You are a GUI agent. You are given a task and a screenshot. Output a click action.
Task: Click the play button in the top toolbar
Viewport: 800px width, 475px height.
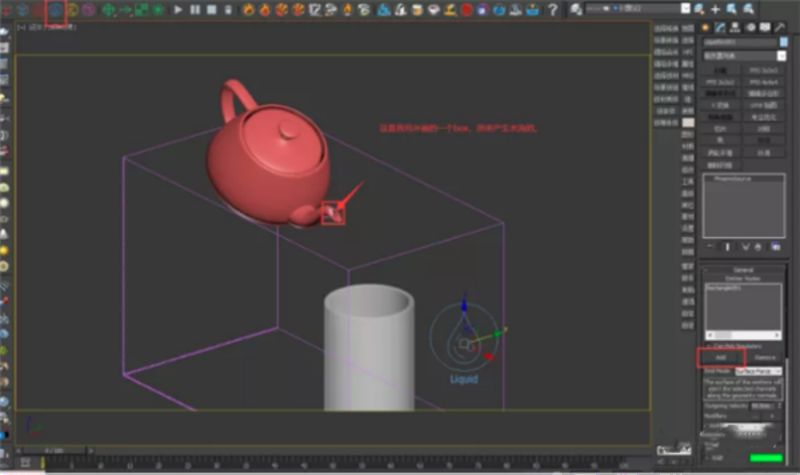pos(178,10)
